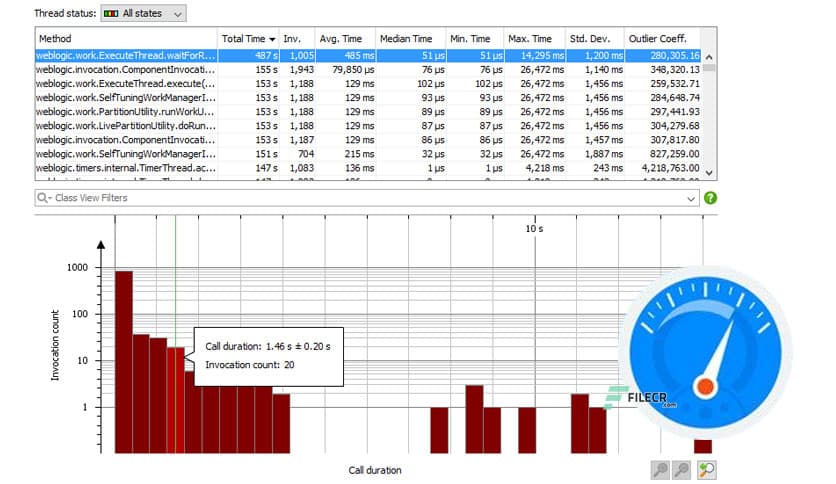This screenshot has width=836, height=484.
Task: Sort by the Method column header
Action: point(126,38)
